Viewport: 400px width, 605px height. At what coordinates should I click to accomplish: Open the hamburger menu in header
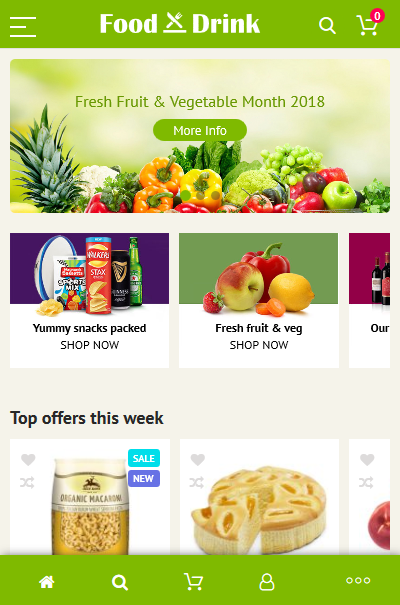(23, 27)
